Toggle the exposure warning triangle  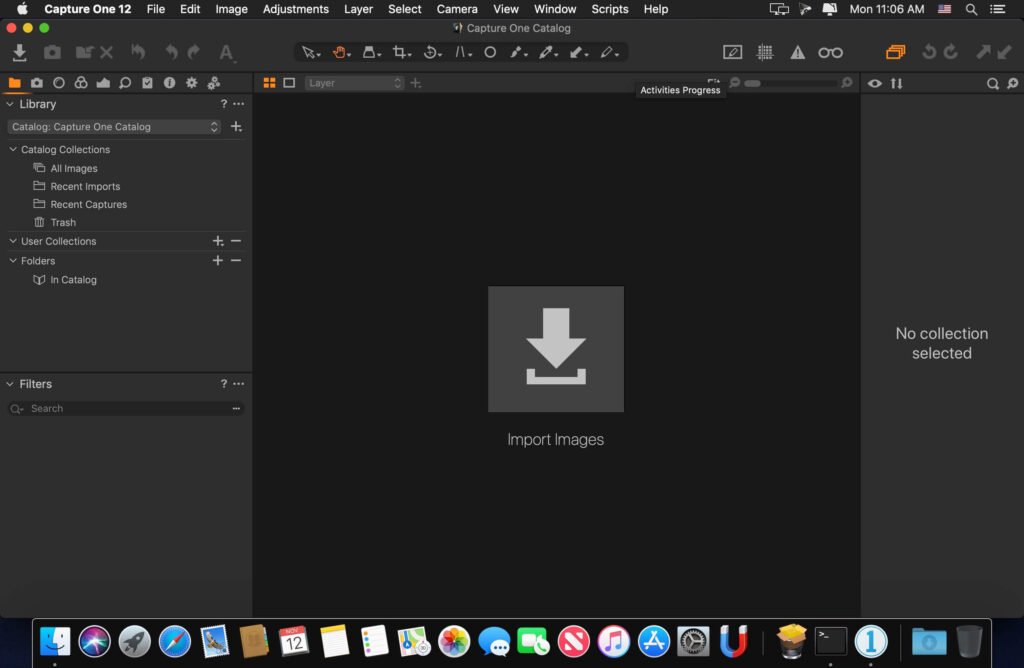pyautogui.click(x=797, y=52)
